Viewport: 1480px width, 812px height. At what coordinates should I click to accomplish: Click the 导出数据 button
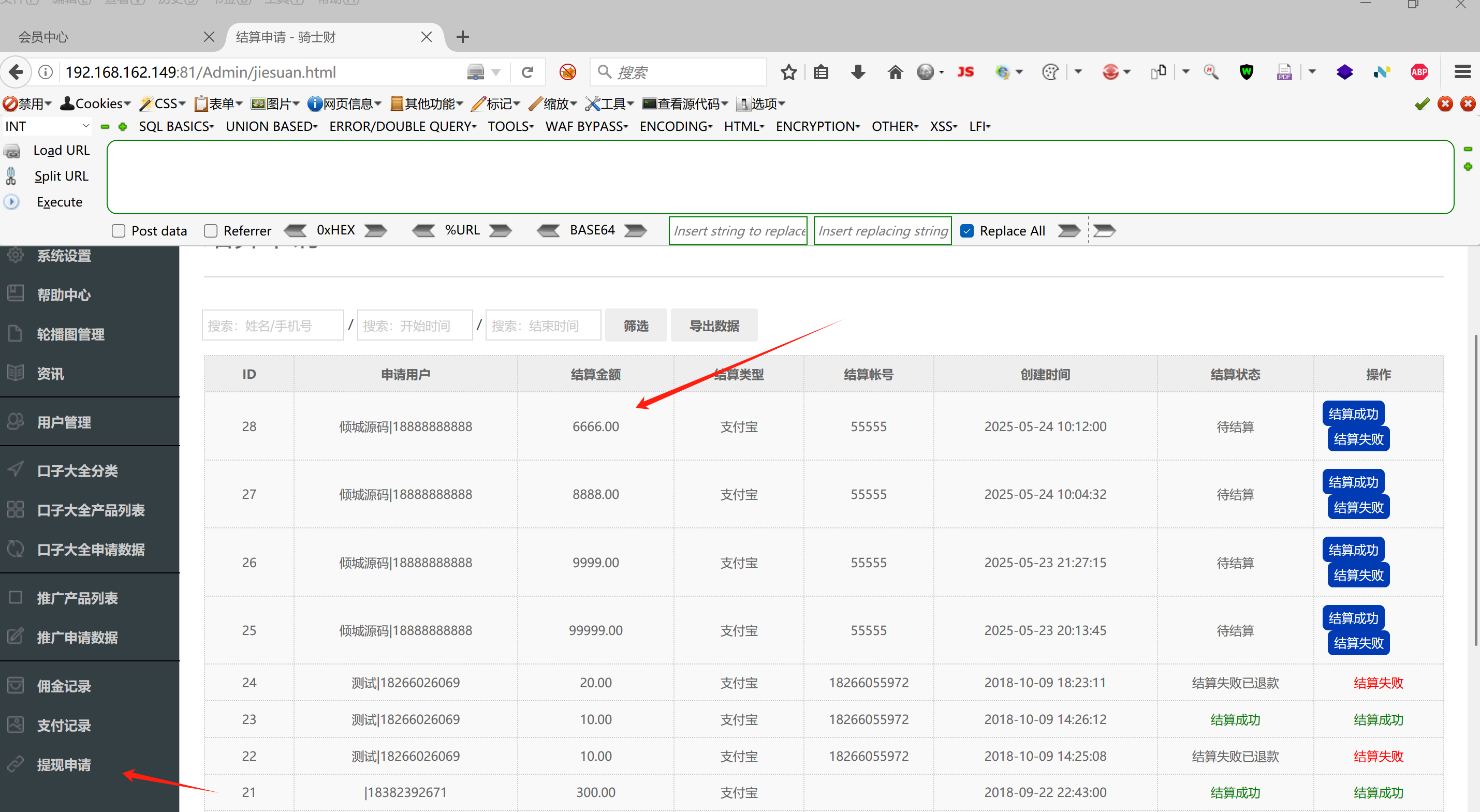coord(713,326)
